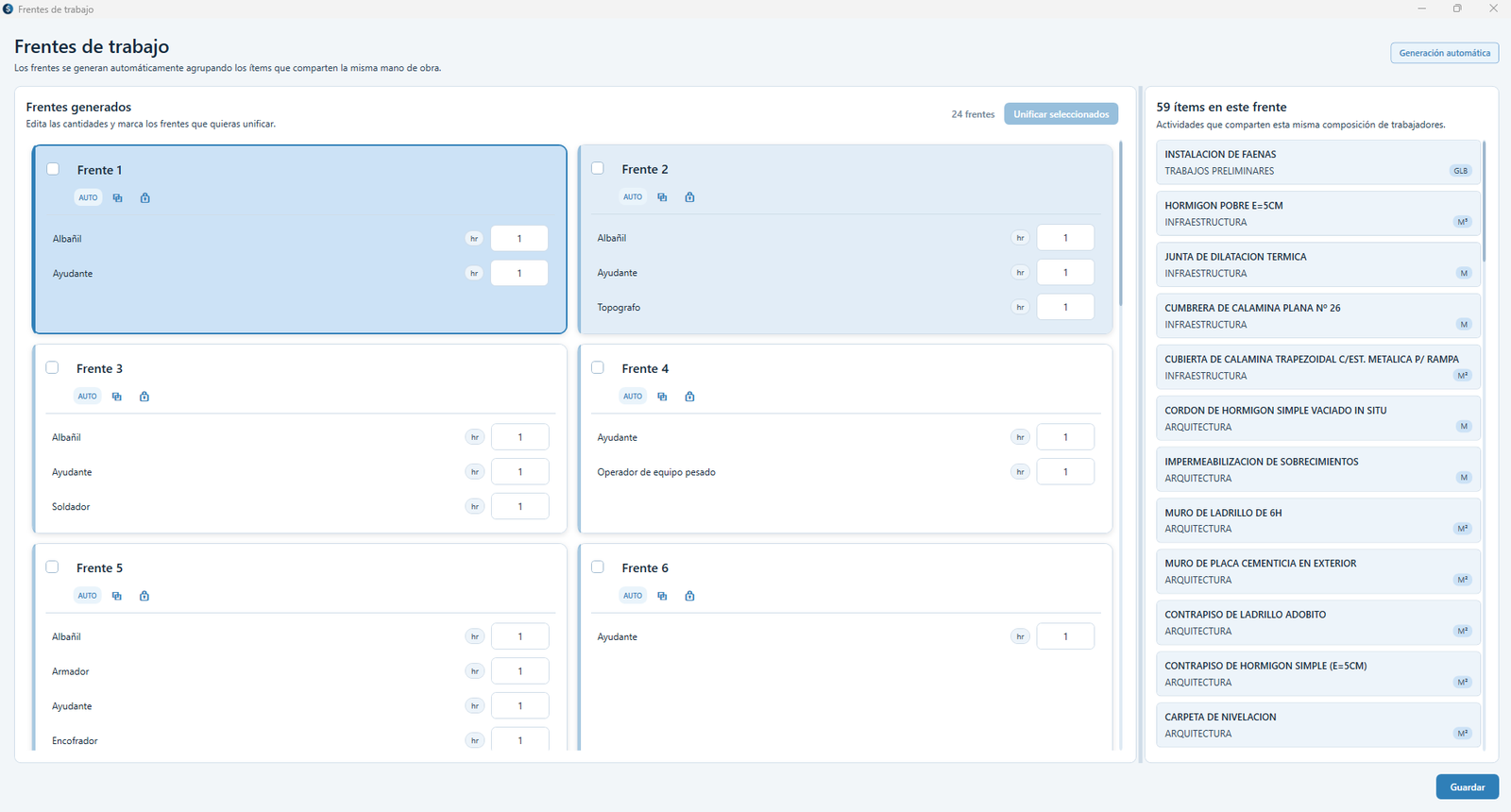Click the Ayudante quantity field in Frente 6

[1065, 636]
